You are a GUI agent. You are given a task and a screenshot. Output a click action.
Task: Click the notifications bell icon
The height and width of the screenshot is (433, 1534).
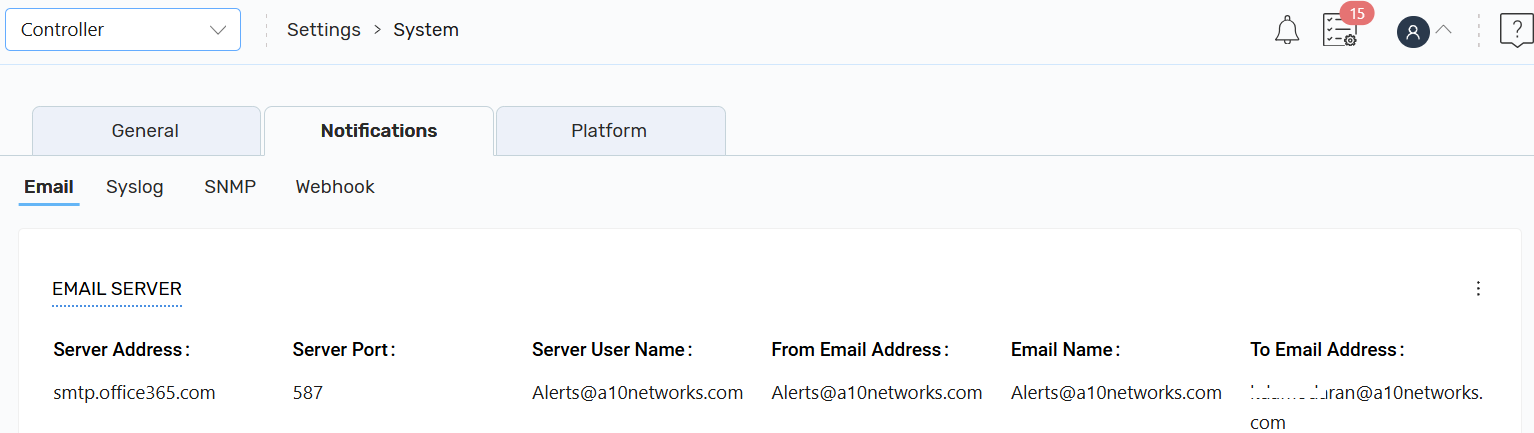pos(1287,30)
